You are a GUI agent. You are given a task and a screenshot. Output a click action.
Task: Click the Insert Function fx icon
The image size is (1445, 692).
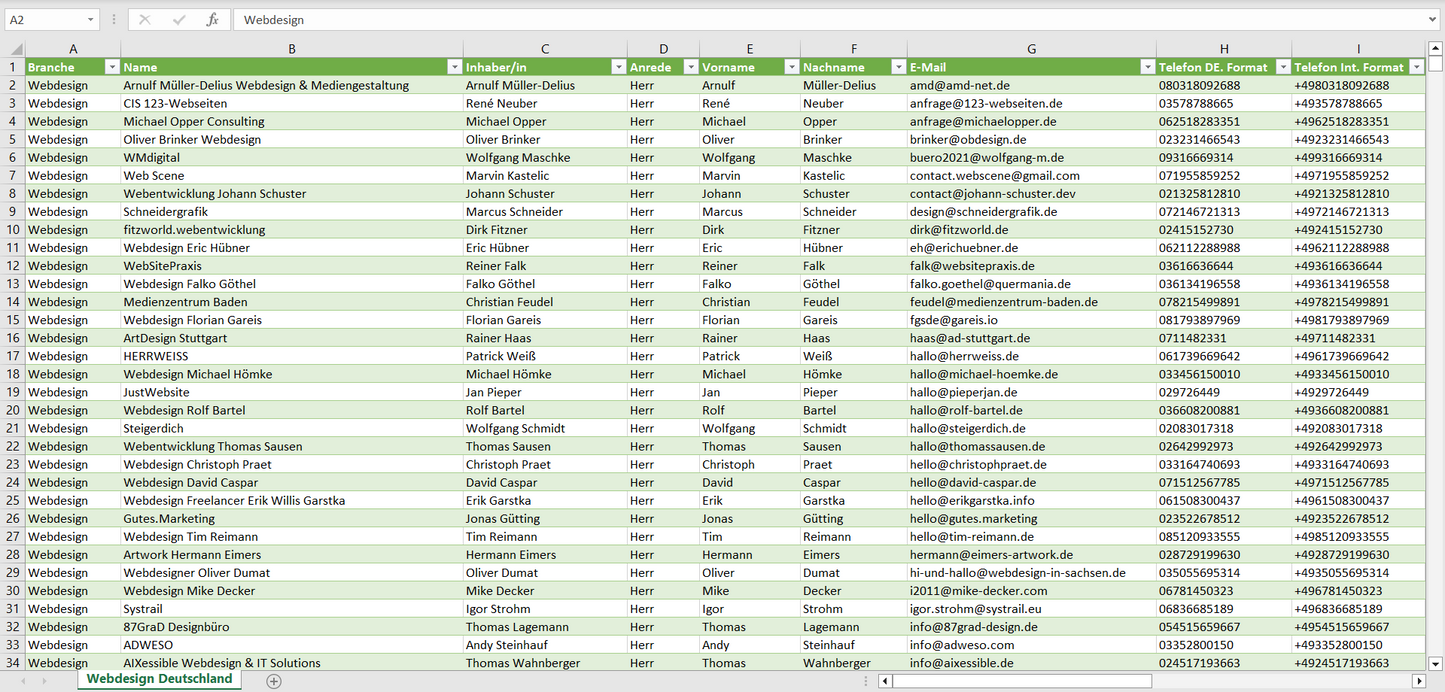212,20
